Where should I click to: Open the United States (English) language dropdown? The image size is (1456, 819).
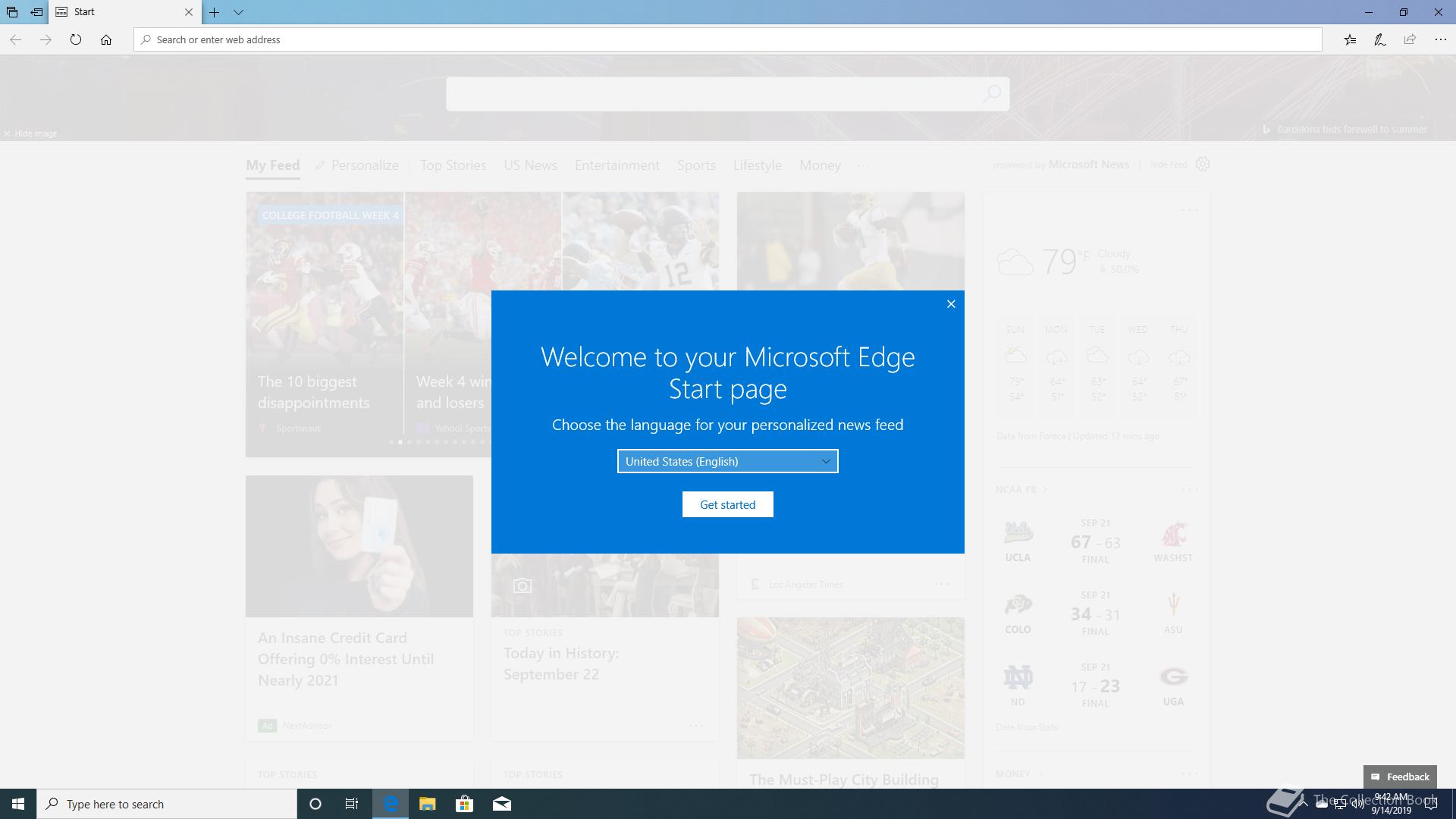tap(727, 461)
